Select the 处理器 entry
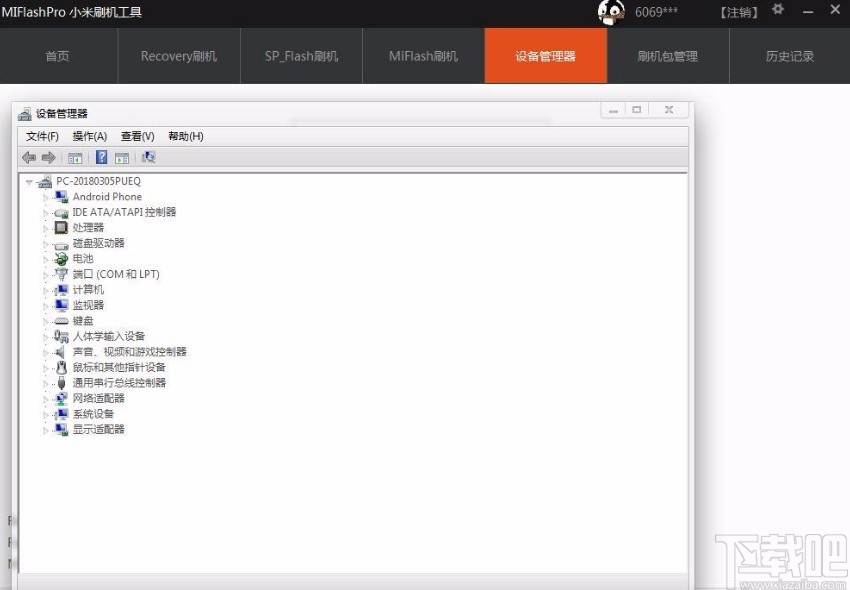 (x=88, y=227)
